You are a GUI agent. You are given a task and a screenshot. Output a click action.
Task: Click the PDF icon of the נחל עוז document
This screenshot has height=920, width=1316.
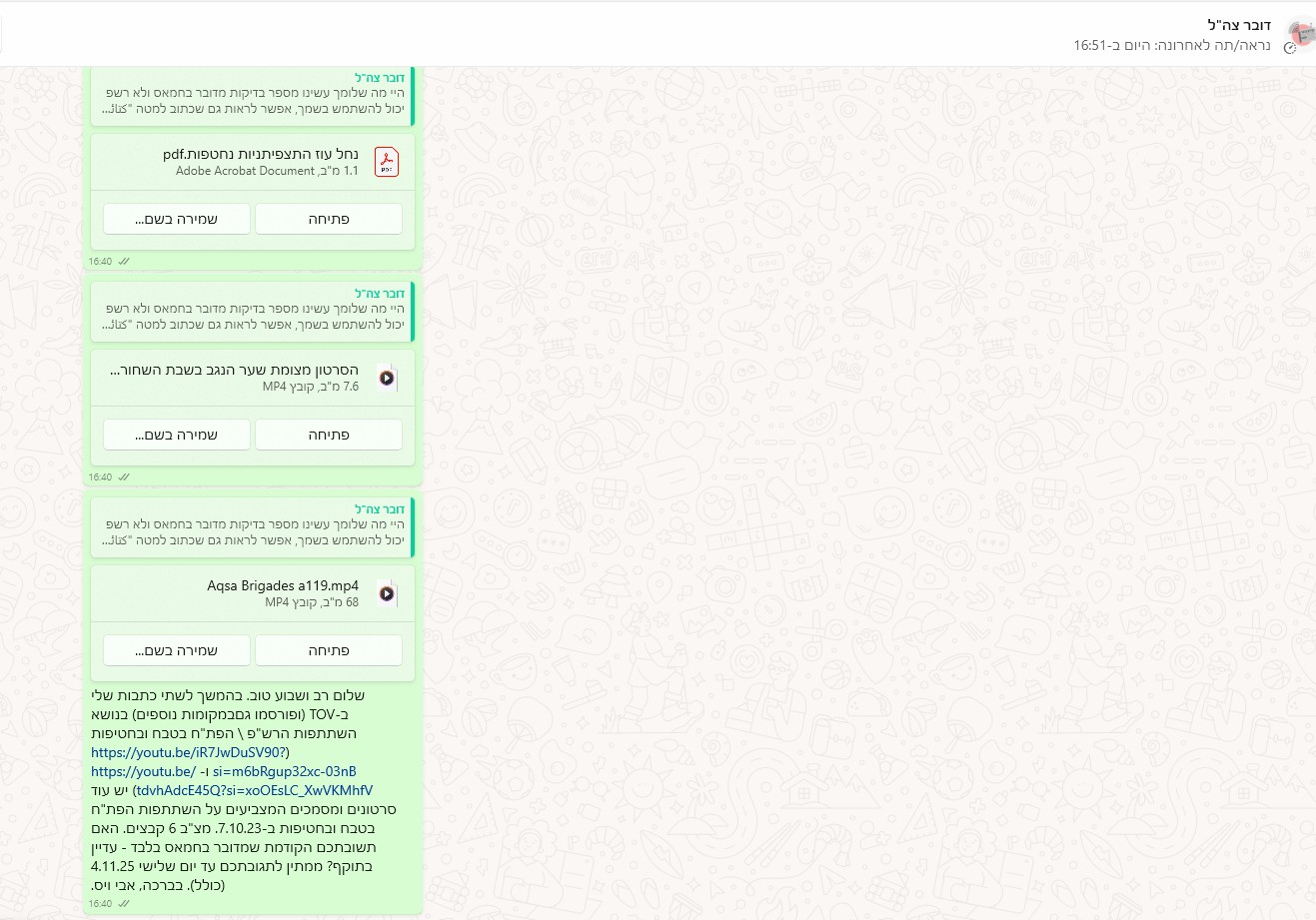point(387,162)
